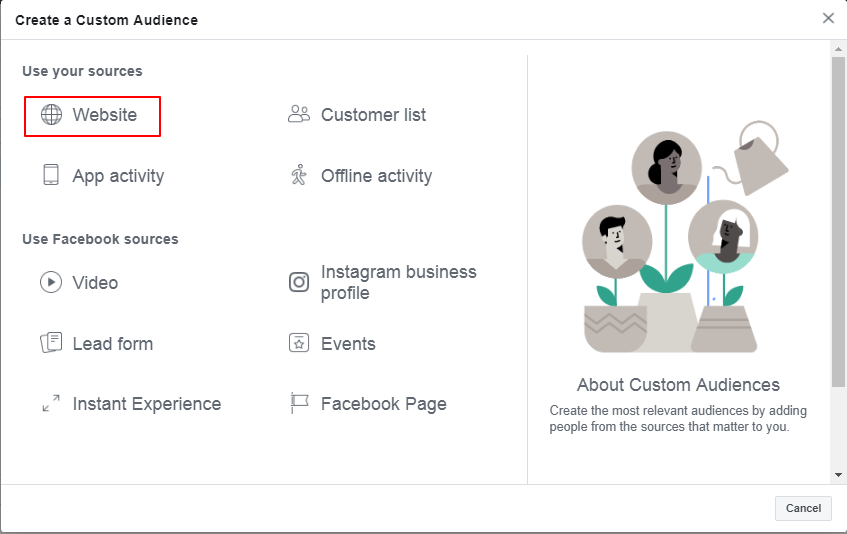Choose Video under Facebook sources
Screen dimensions: 847x534
95,282
